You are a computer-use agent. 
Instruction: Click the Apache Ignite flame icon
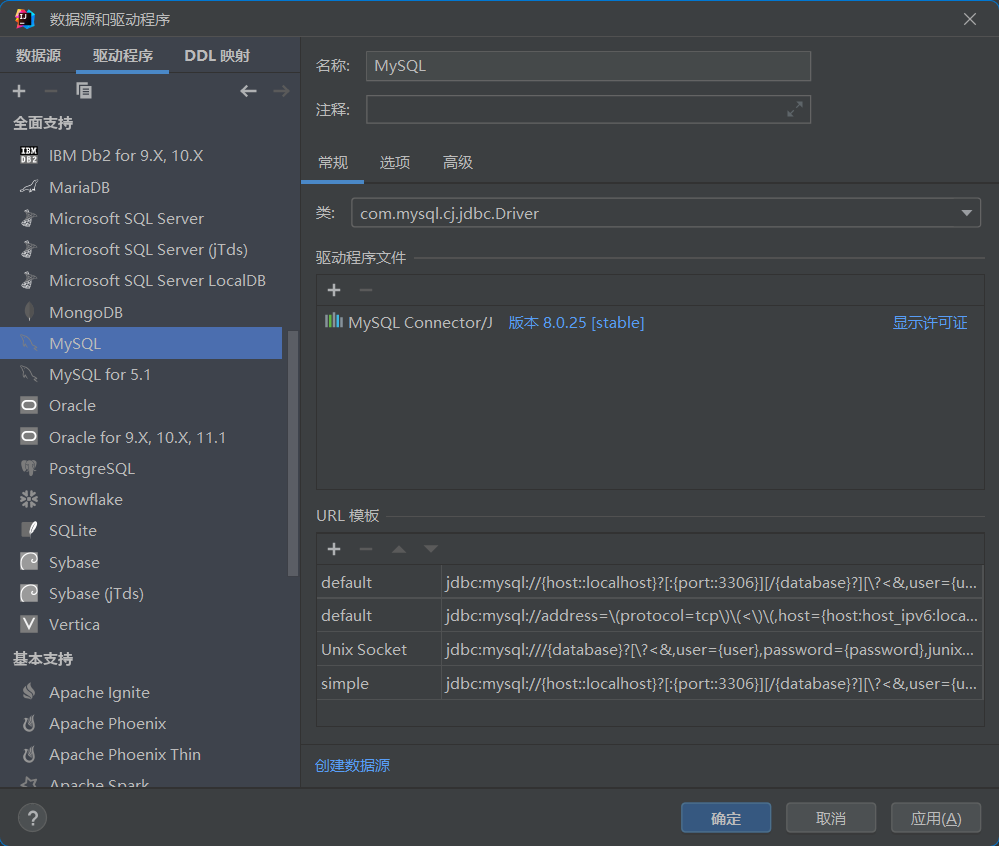click(x=29, y=692)
